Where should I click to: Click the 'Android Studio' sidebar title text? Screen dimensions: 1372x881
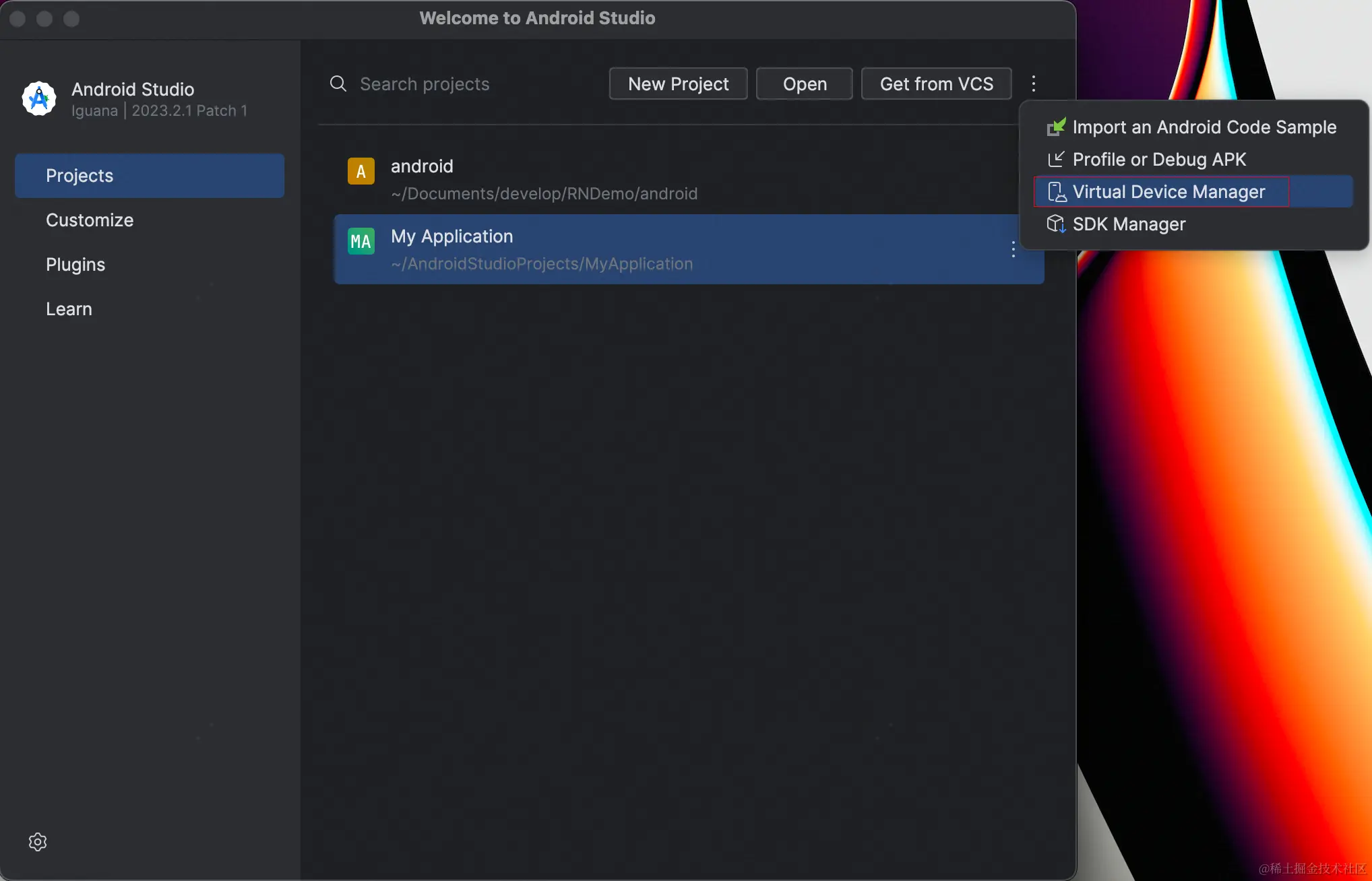(x=133, y=89)
